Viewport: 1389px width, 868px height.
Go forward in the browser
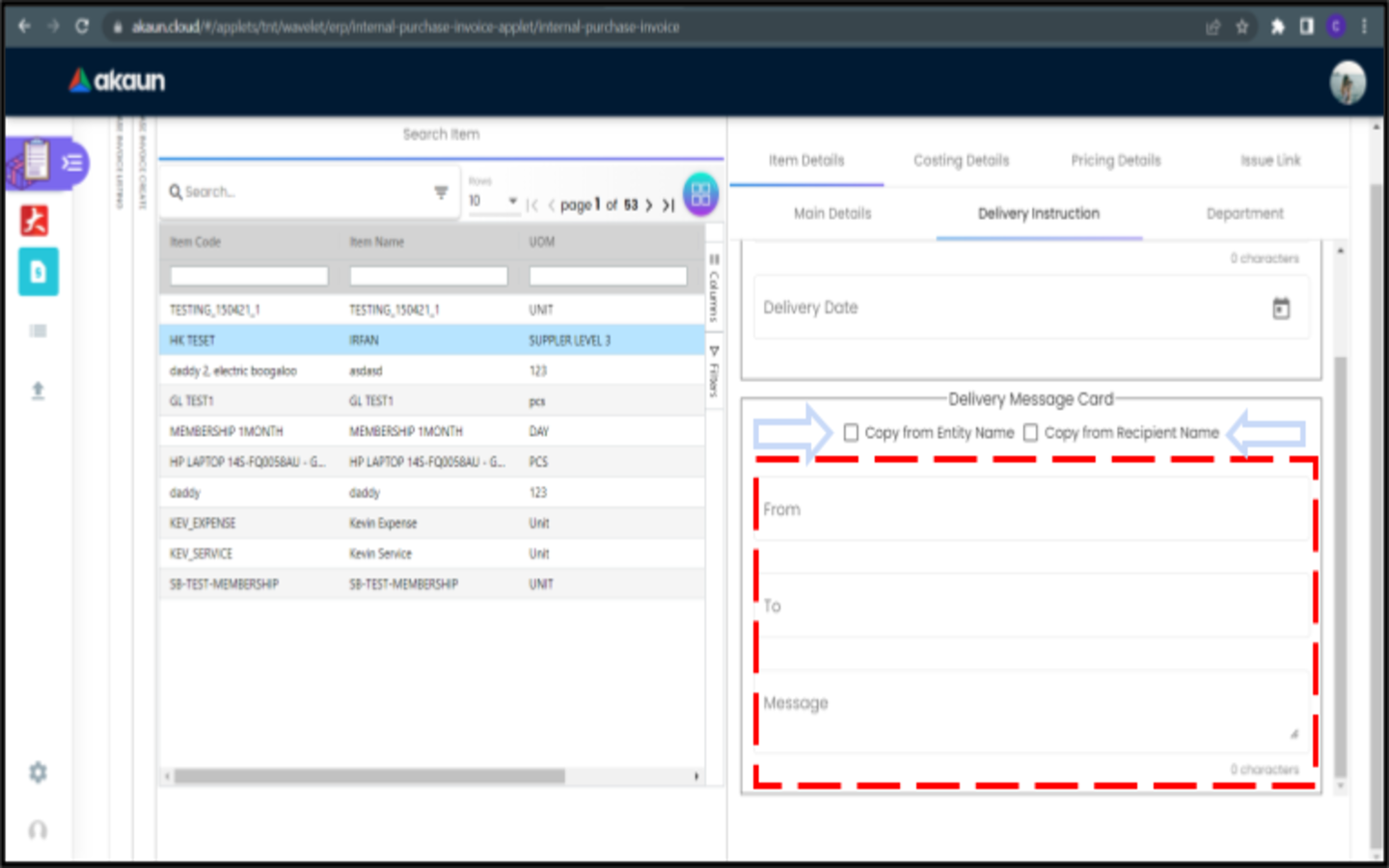click(x=53, y=26)
